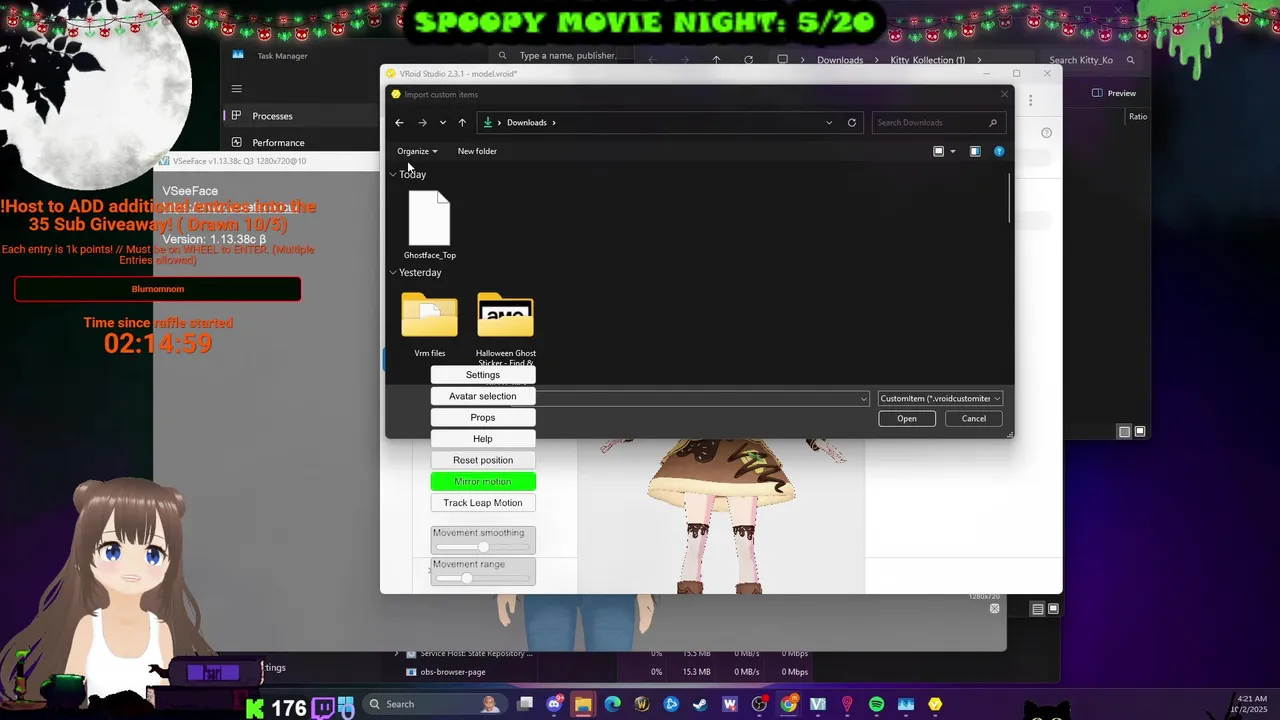This screenshot has height=720, width=1280.
Task: Open recent locations chevron in Import dialog
Action: coord(443,123)
